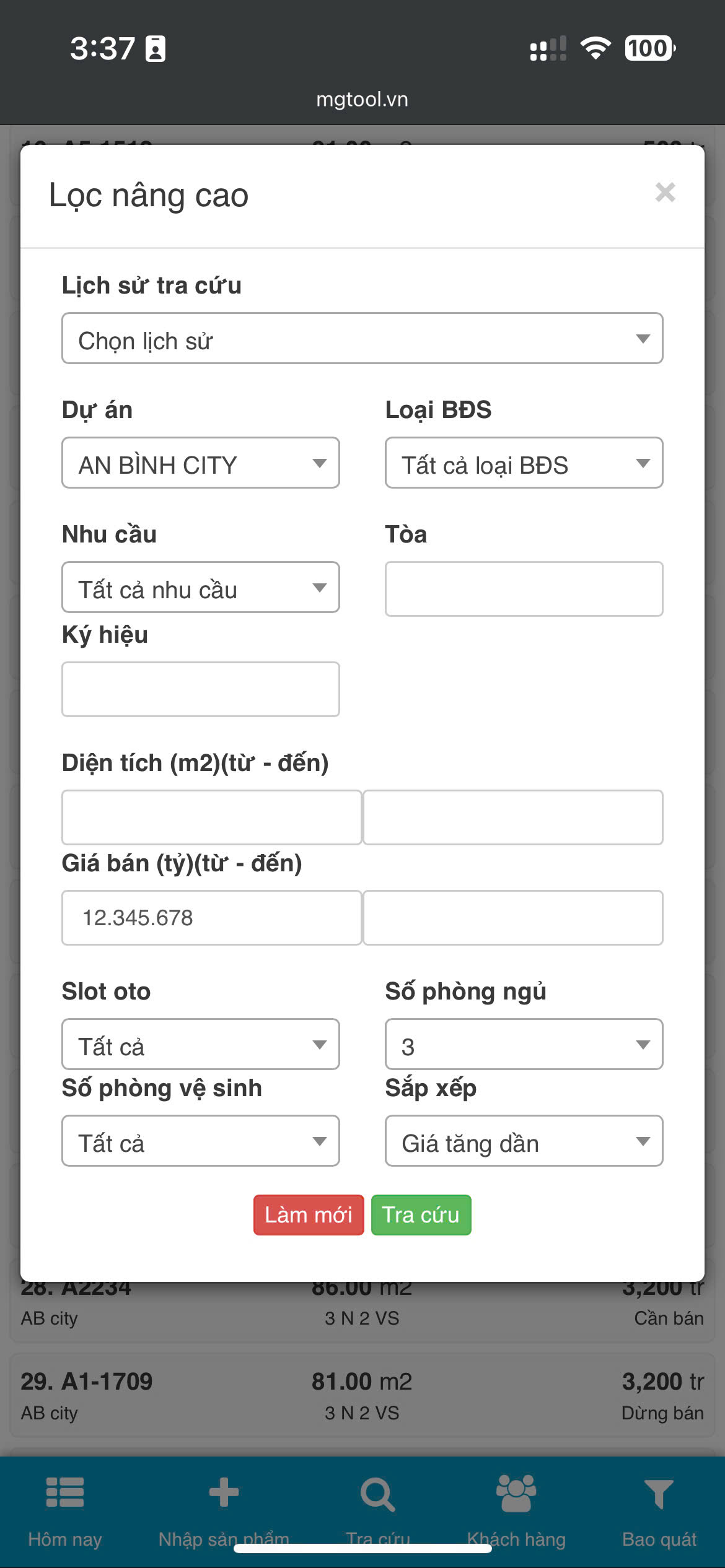Viewport: 725px width, 1568px height.
Task: Click the Ký hiệu text field
Action: click(200, 689)
